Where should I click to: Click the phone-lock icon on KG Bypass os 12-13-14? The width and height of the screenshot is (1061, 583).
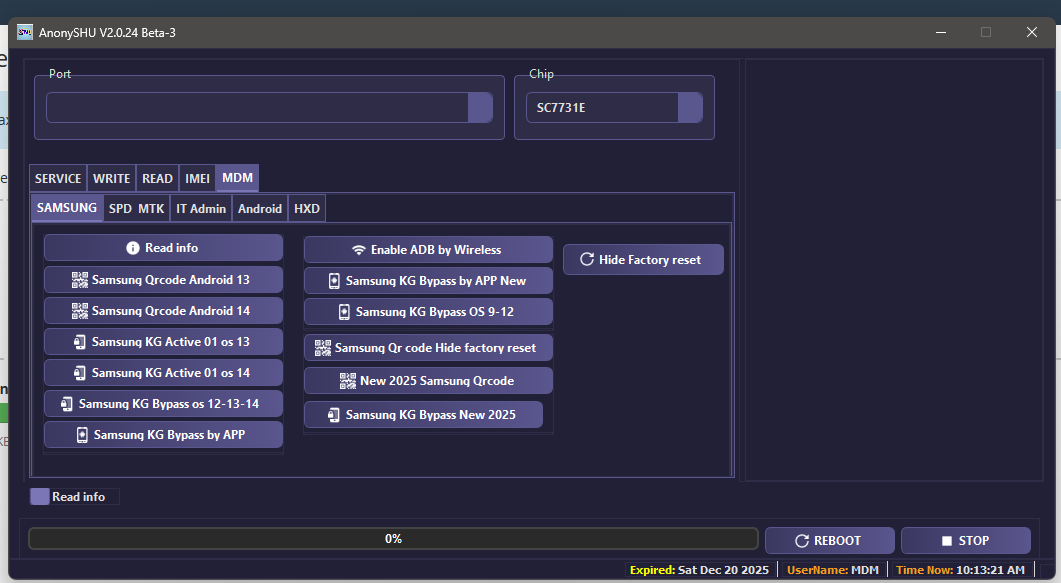tap(66, 404)
